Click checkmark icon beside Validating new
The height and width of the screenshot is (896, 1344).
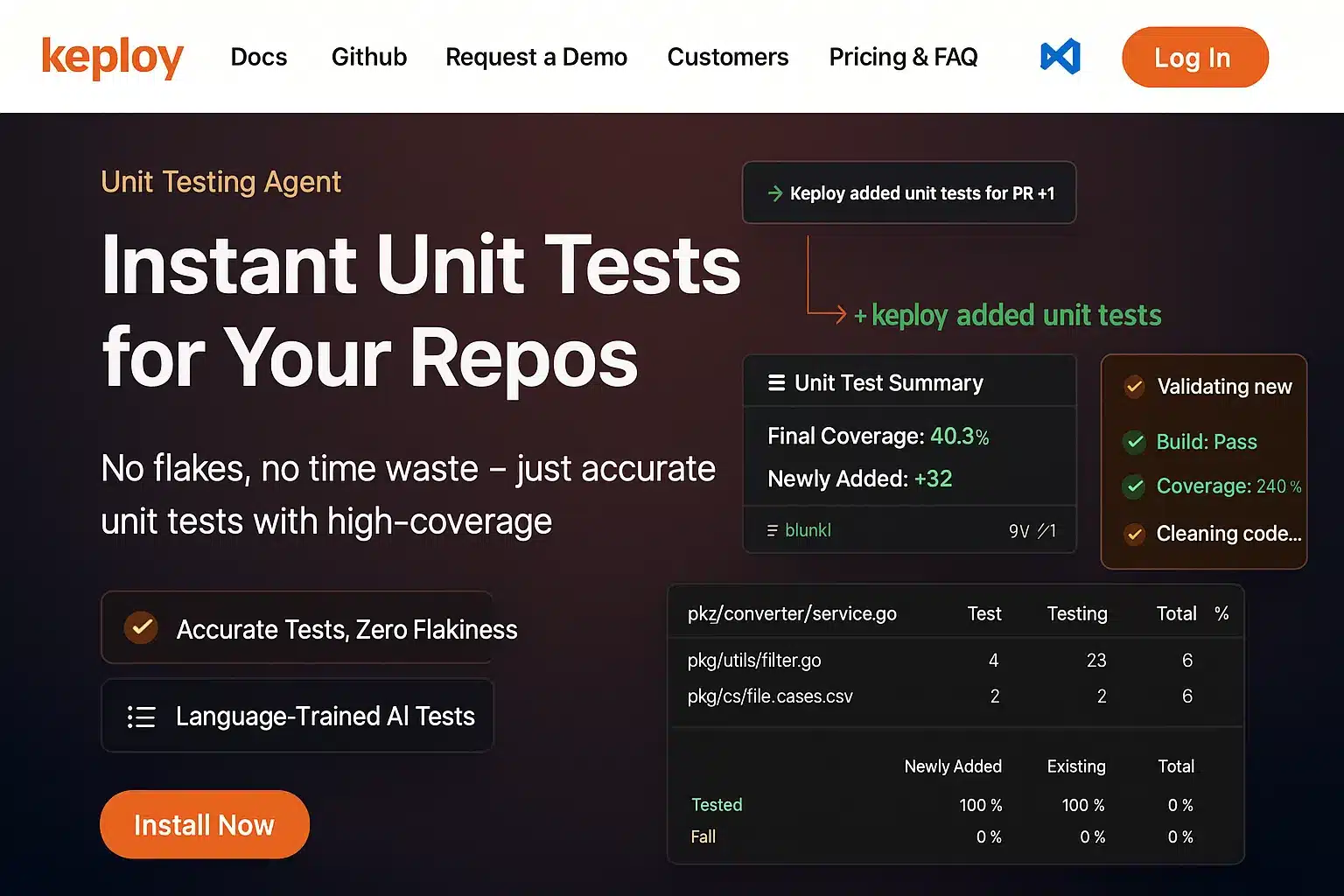1135,386
